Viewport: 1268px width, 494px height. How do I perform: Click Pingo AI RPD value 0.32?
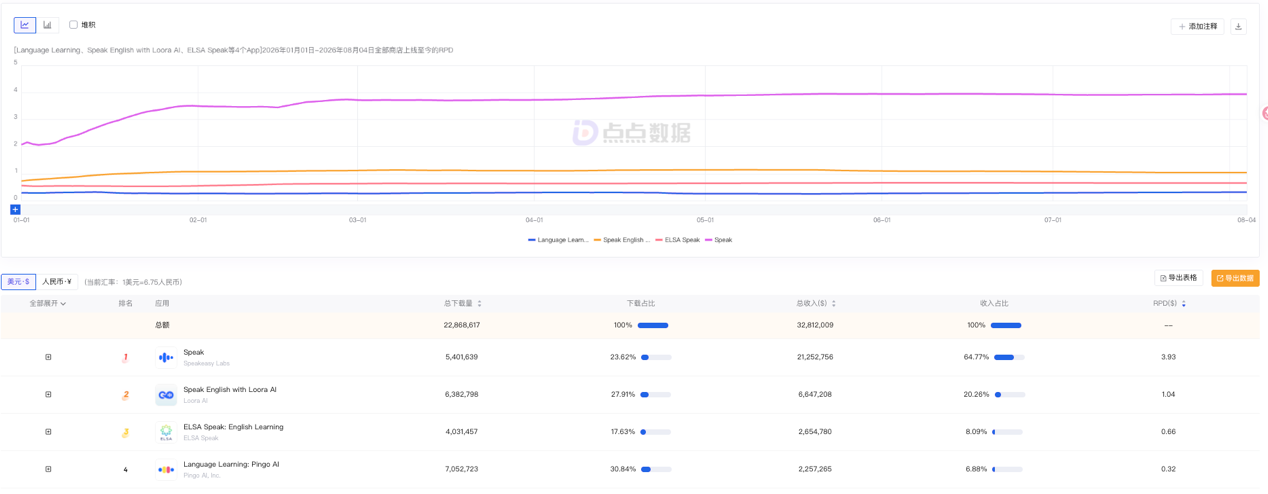tap(1168, 469)
